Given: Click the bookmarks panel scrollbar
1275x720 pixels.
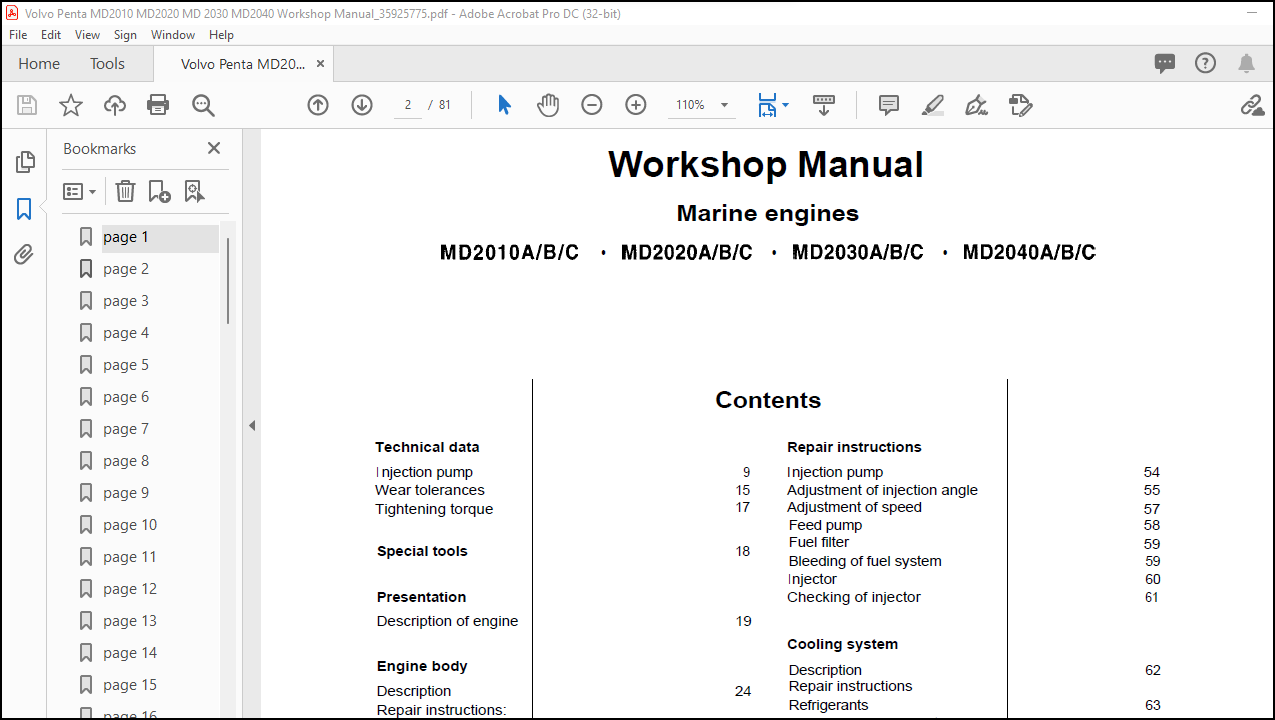Looking at the screenshot, I should click(x=228, y=281).
